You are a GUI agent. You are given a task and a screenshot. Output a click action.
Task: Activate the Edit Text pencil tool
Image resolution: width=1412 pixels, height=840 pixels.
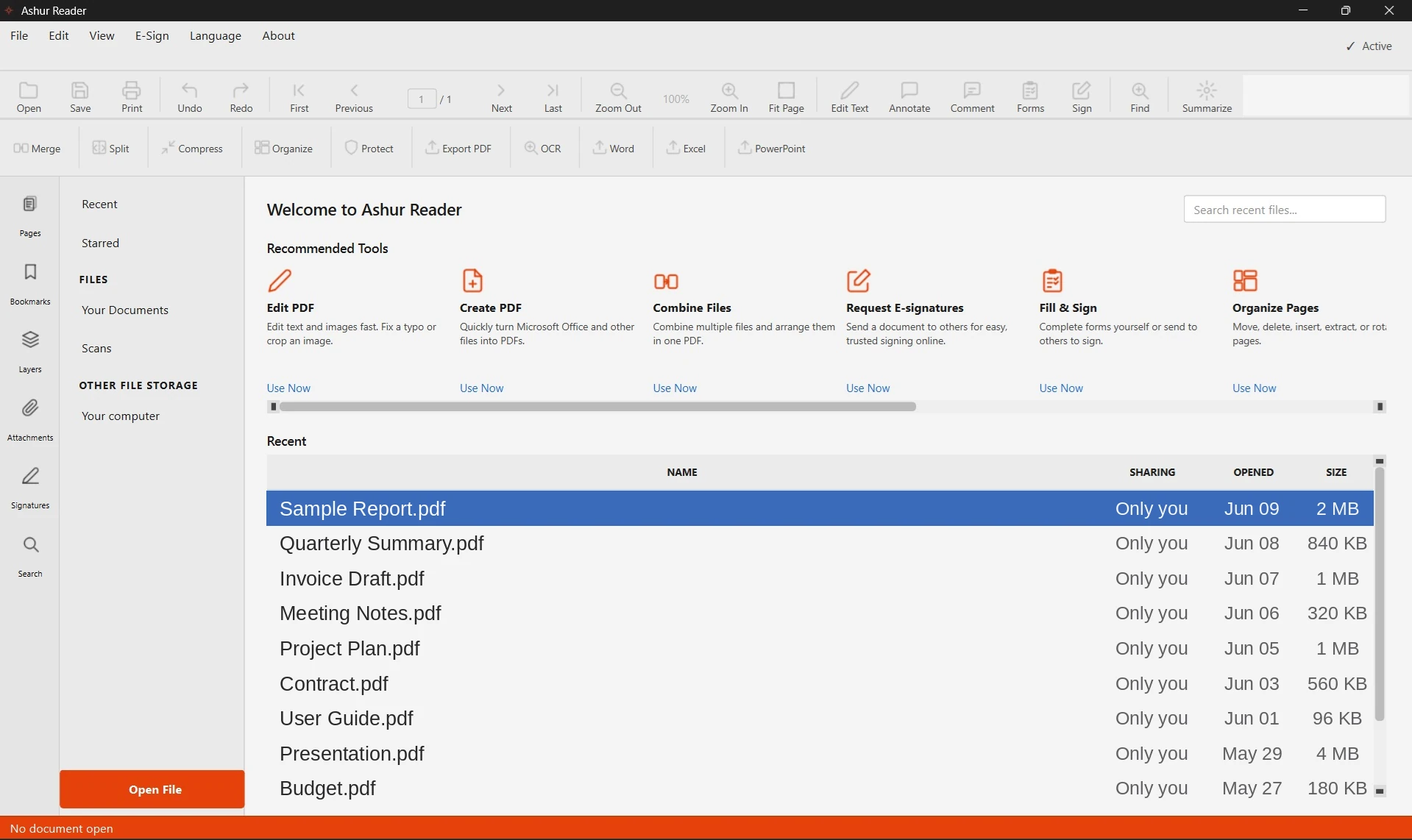click(x=849, y=96)
